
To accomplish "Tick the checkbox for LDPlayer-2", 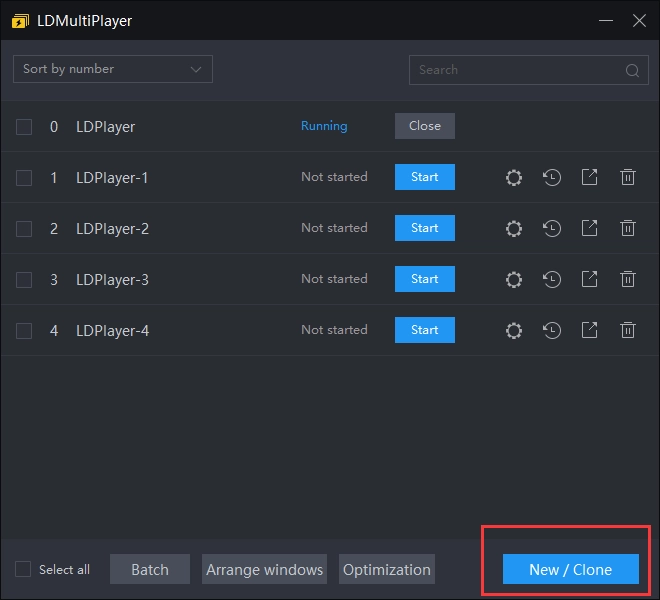I will tap(24, 229).
